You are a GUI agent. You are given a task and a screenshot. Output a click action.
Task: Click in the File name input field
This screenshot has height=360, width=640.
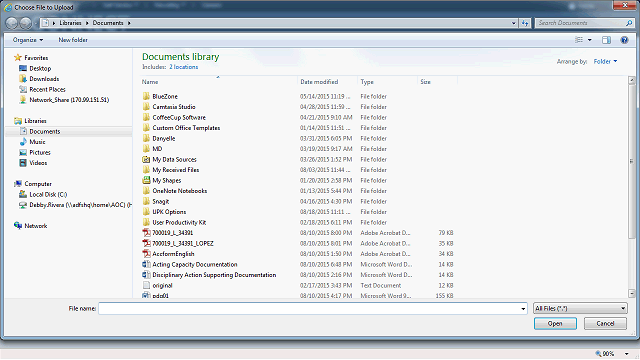pos(309,309)
